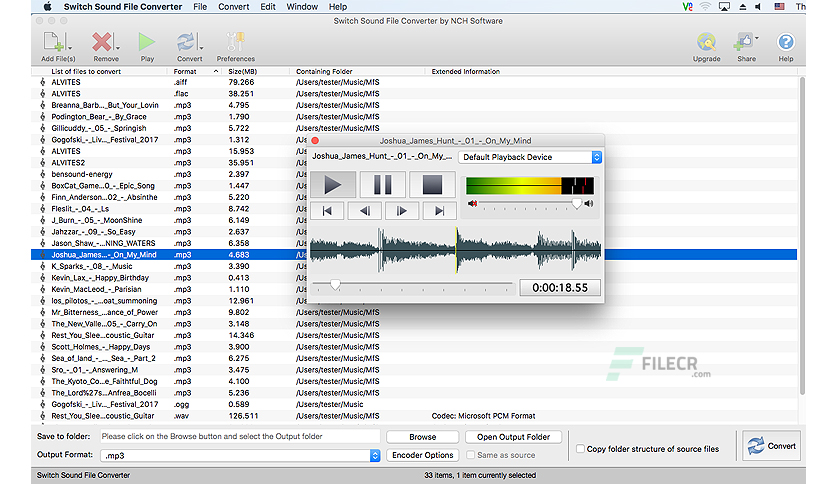Open the Convert menu

(234, 6)
